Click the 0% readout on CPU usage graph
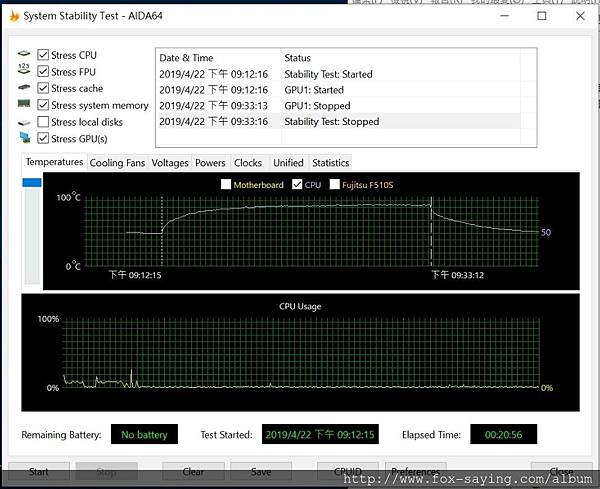Screen dimensions: 600x489 [547, 388]
